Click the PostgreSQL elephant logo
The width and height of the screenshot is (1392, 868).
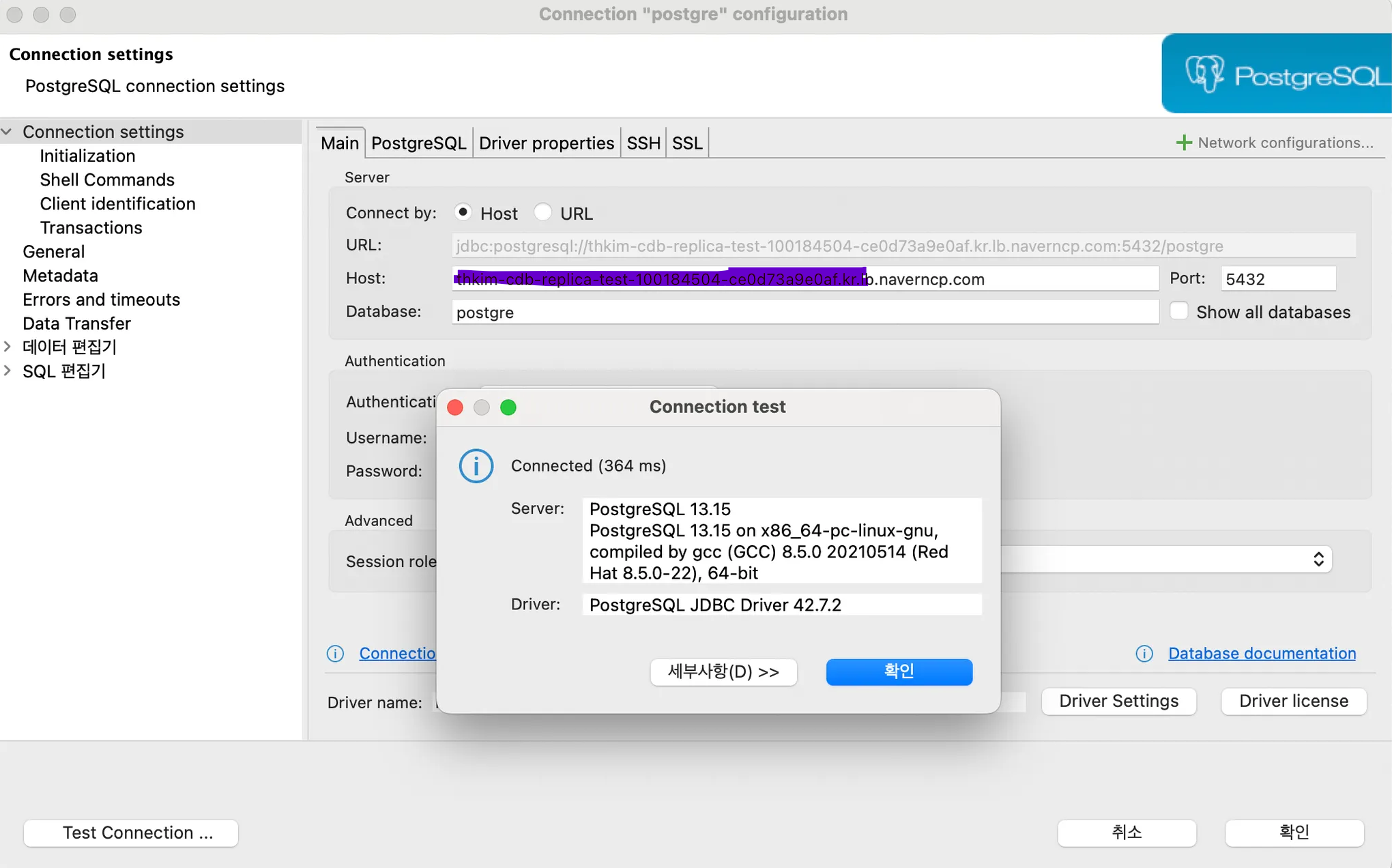tap(1204, 74)
